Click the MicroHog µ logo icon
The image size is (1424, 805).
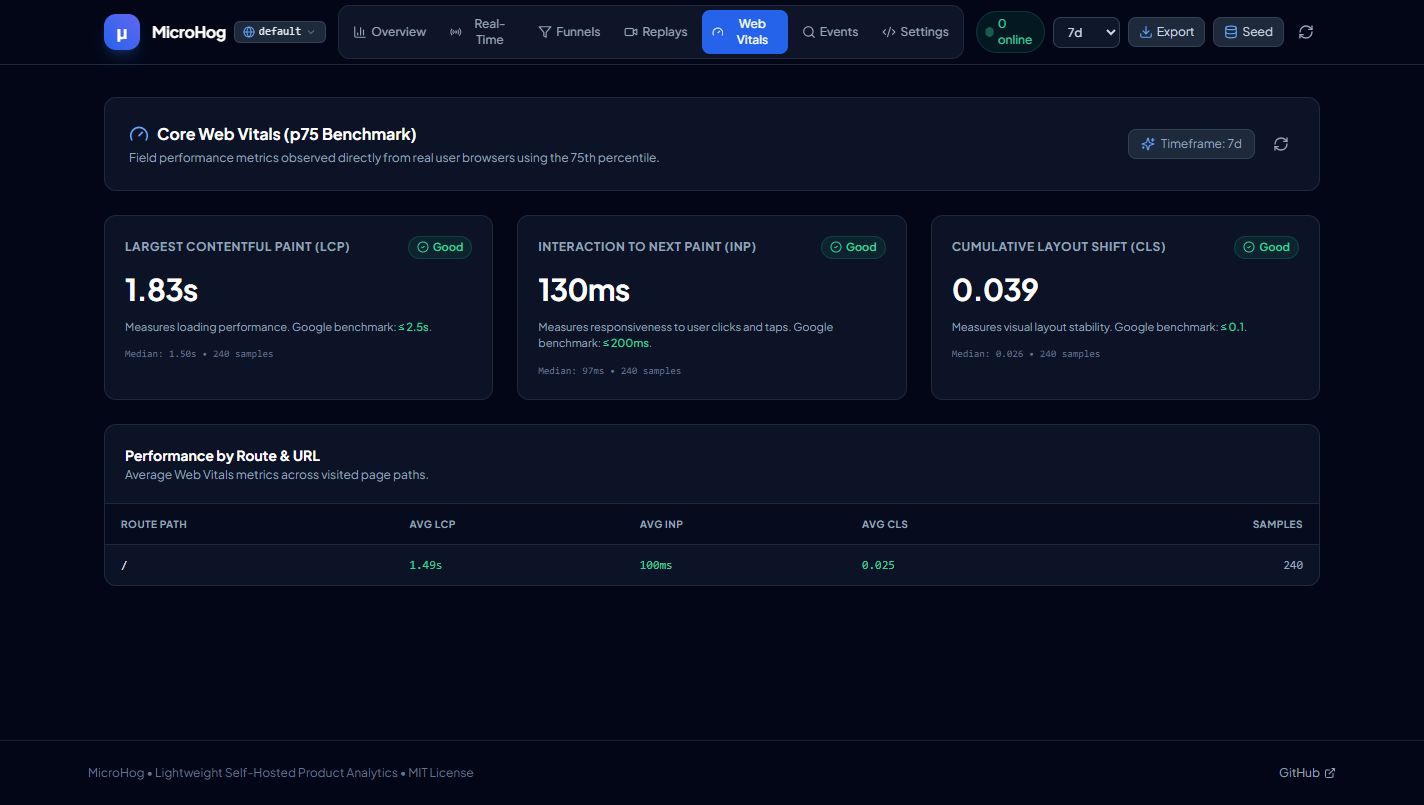tap(122, 32)
